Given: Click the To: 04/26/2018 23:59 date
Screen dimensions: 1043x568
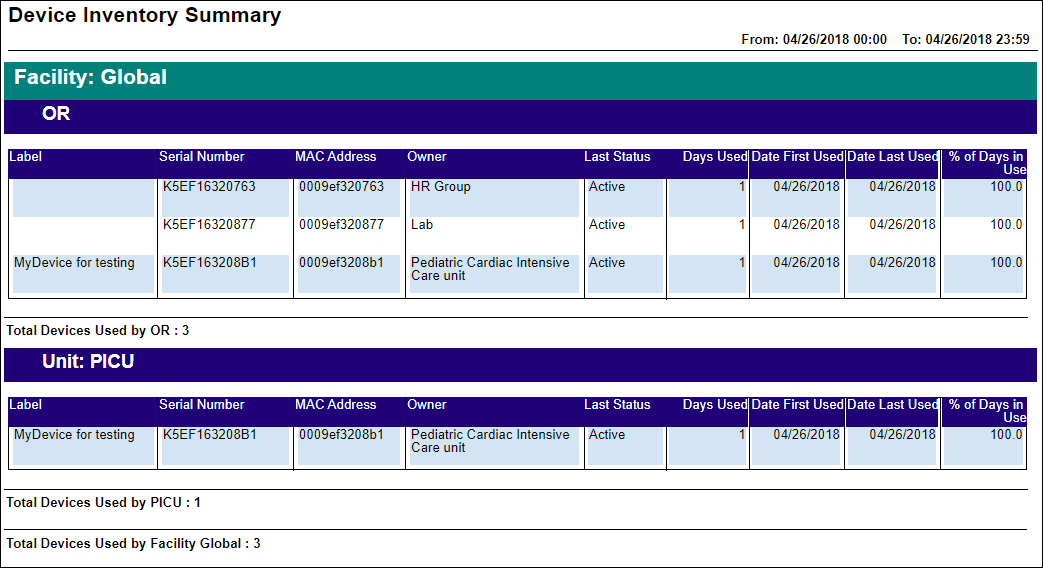Looking at the screenshot, I should coord(966,39).
